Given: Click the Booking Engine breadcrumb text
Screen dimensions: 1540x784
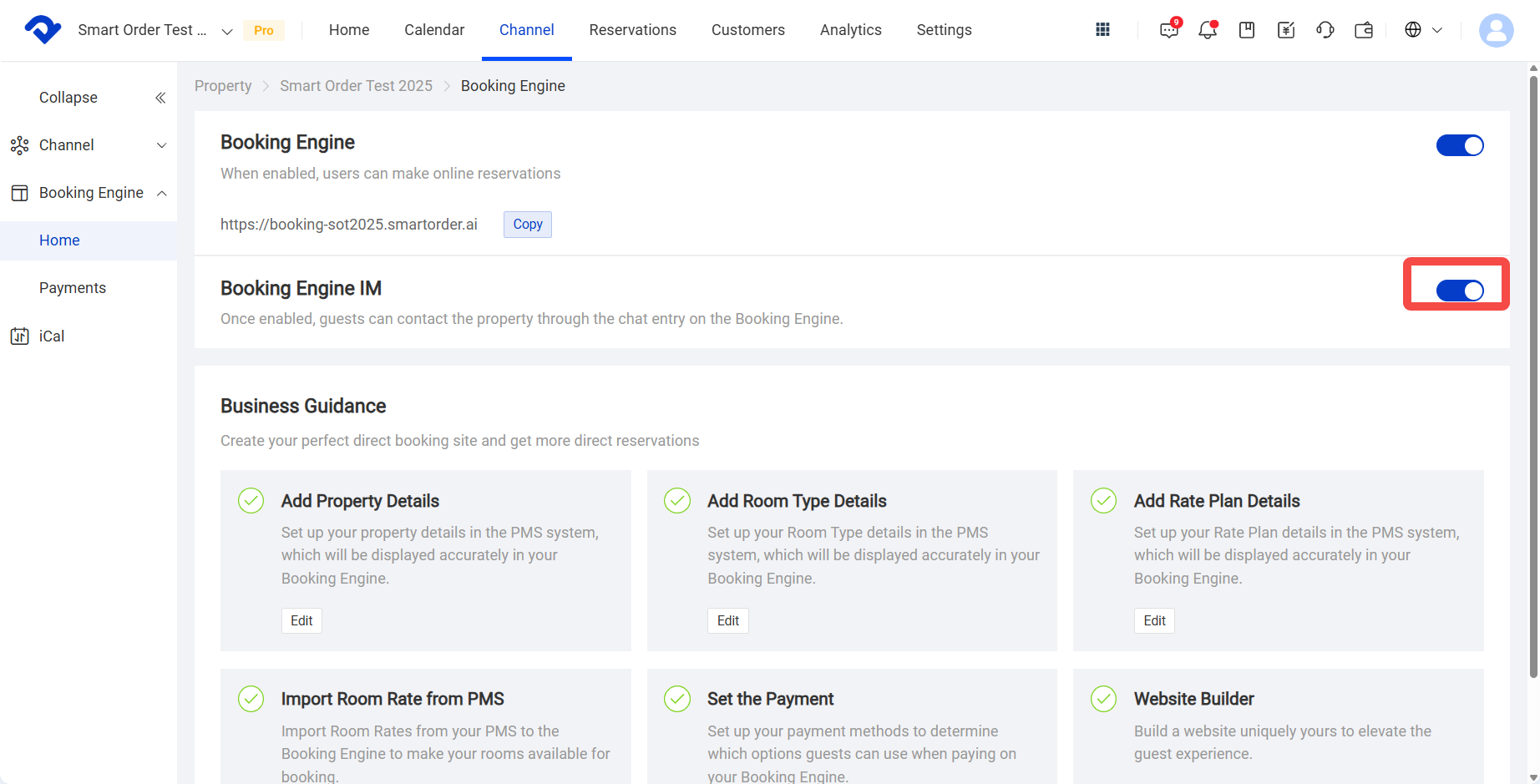Looking at the screenshot, I should [513, 86].
